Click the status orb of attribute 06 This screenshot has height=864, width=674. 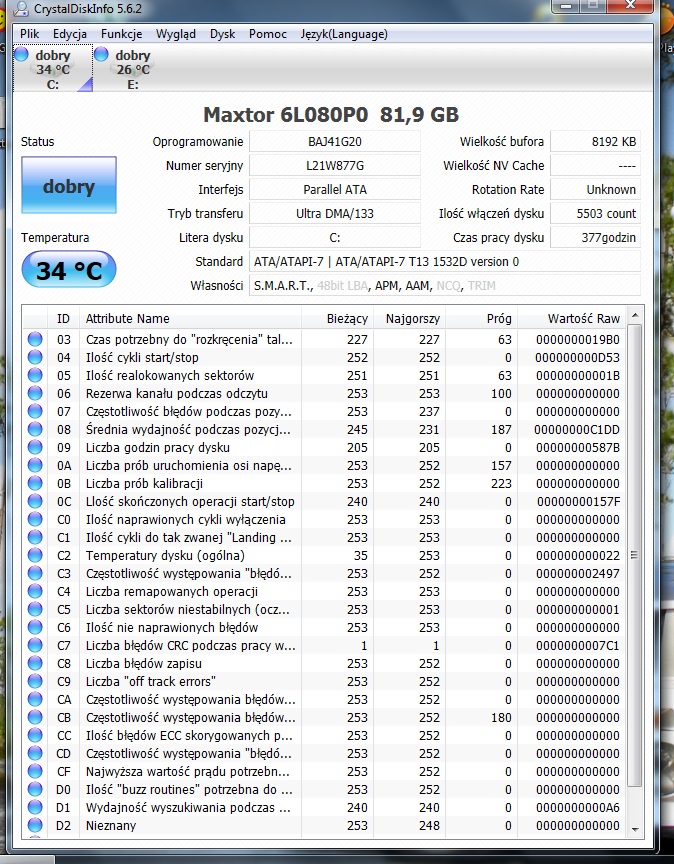(35, 393)
